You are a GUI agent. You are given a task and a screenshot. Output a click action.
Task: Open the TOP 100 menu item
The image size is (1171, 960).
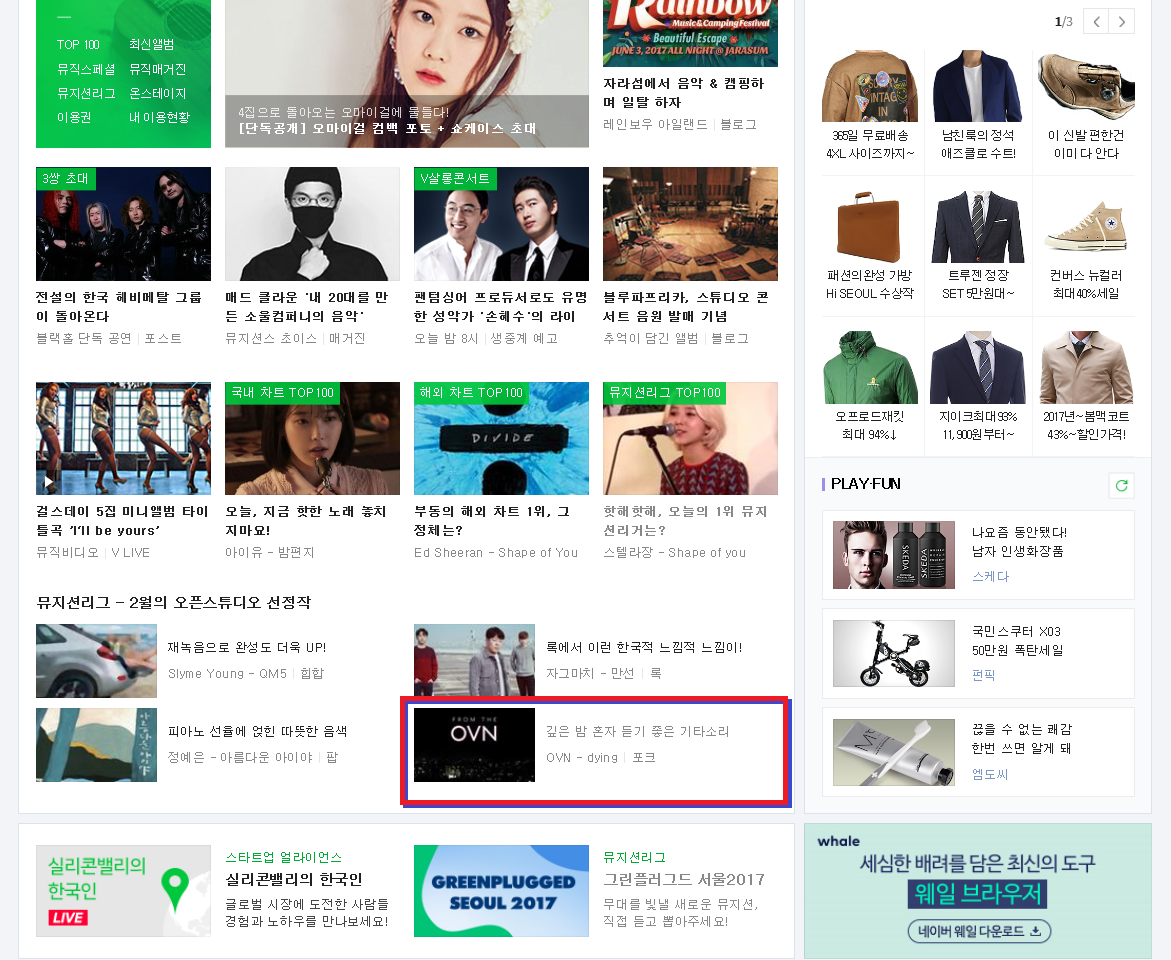[78, 45]
